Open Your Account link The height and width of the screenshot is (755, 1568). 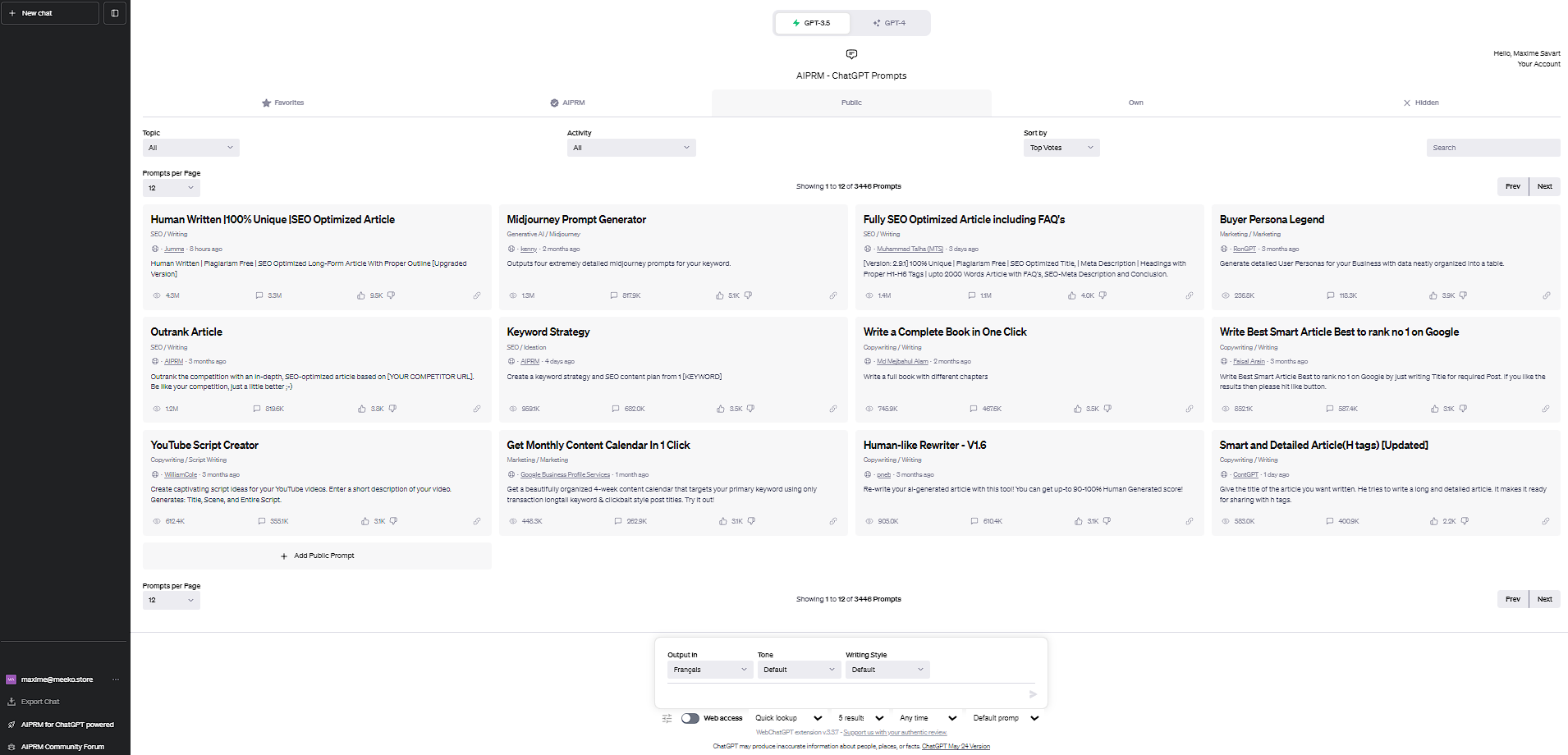click(x=1538, y=64)
